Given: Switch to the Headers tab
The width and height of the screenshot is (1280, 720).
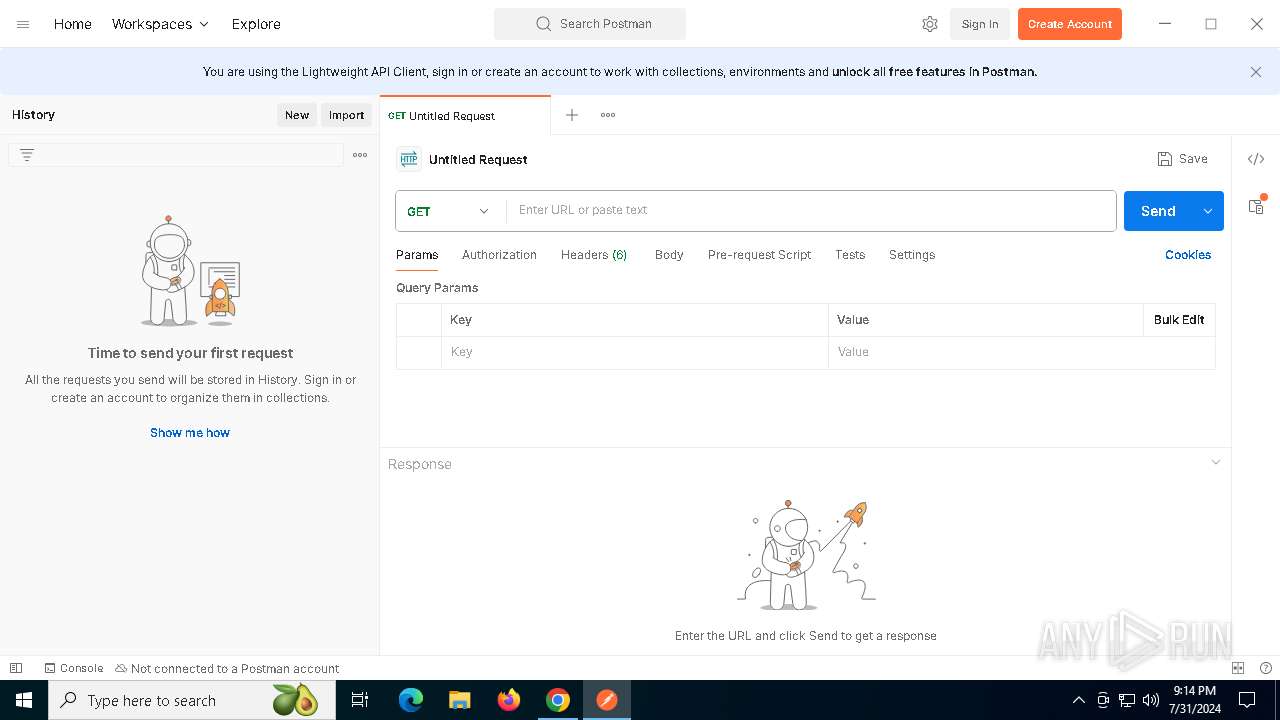Looking at the screenshot, I should (x=594, y=255).
